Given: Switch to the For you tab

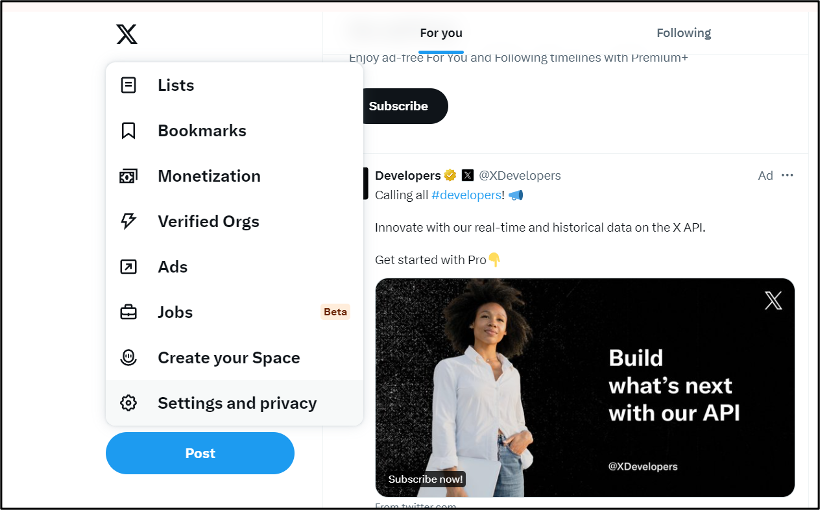Looking at the screenshot, I should coord(441,33).
